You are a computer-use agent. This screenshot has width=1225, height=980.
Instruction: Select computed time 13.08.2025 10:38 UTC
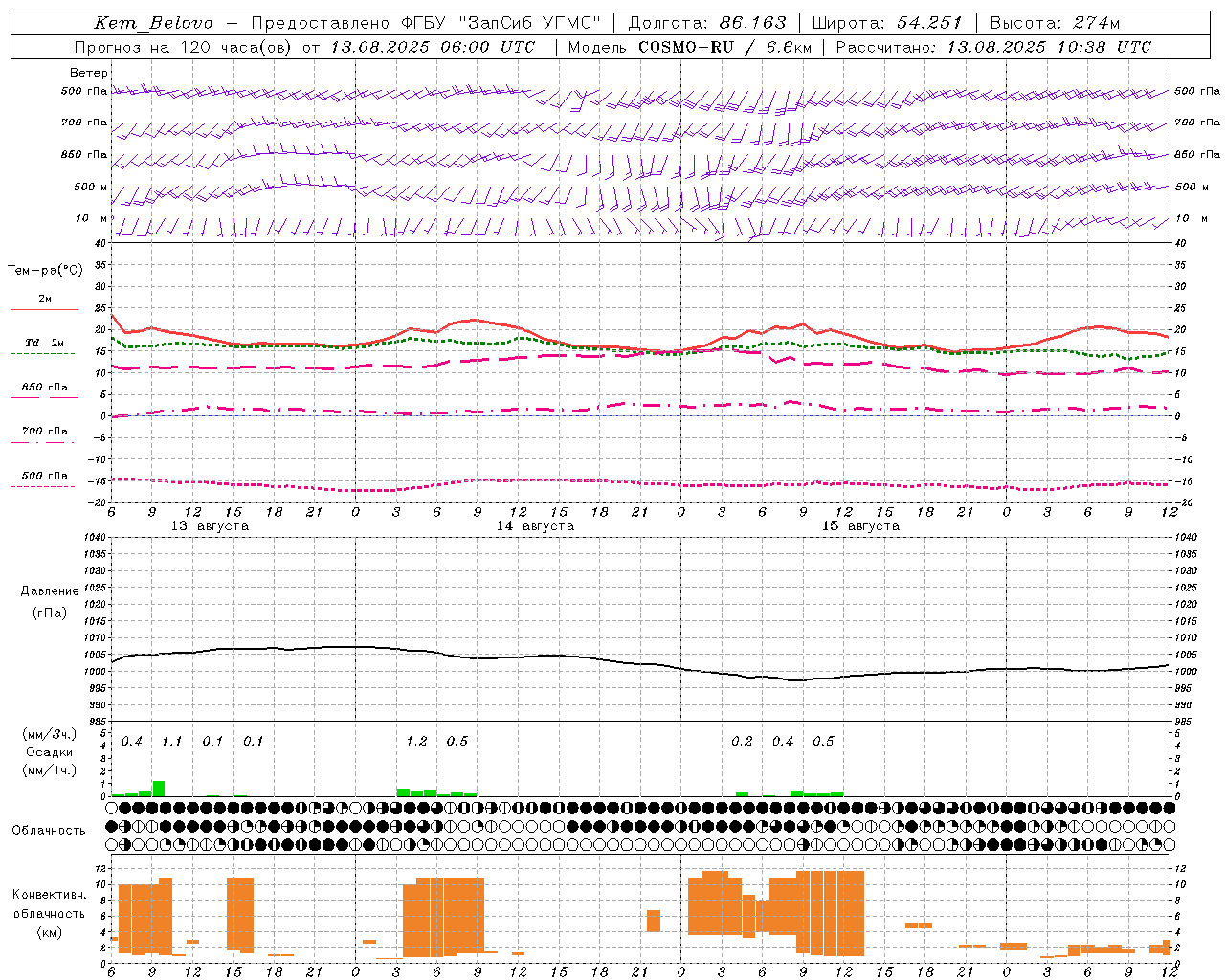(1049, 47)
